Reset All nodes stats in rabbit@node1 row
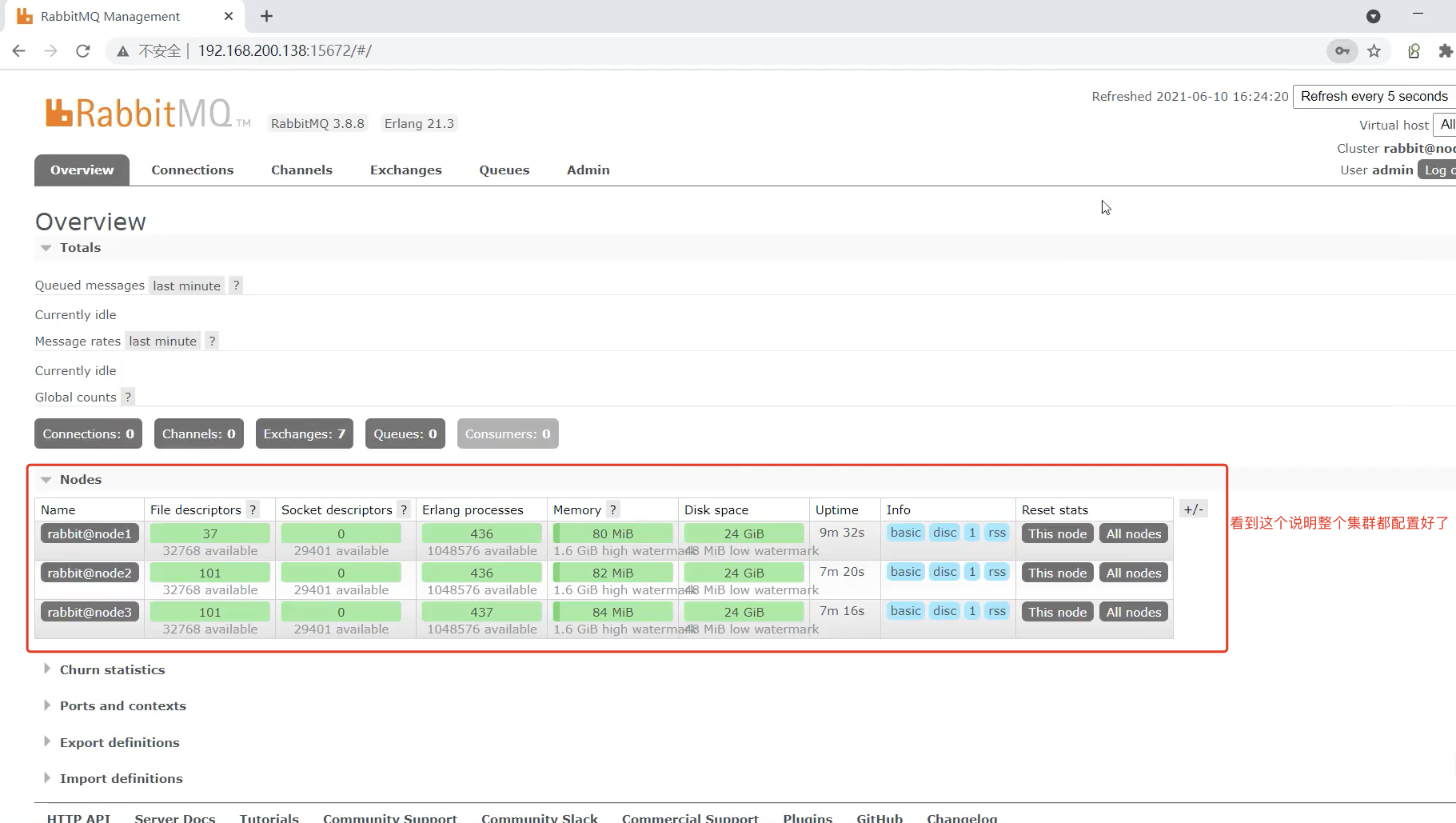Viewport: 1456px width, 823px height. pos(1134,533)
